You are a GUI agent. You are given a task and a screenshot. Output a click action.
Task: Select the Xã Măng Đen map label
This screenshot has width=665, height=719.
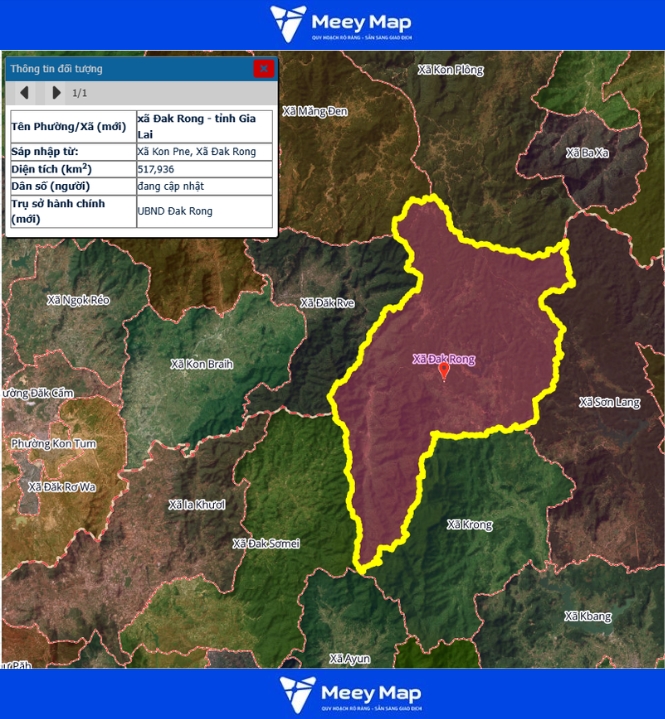(317, 110)
